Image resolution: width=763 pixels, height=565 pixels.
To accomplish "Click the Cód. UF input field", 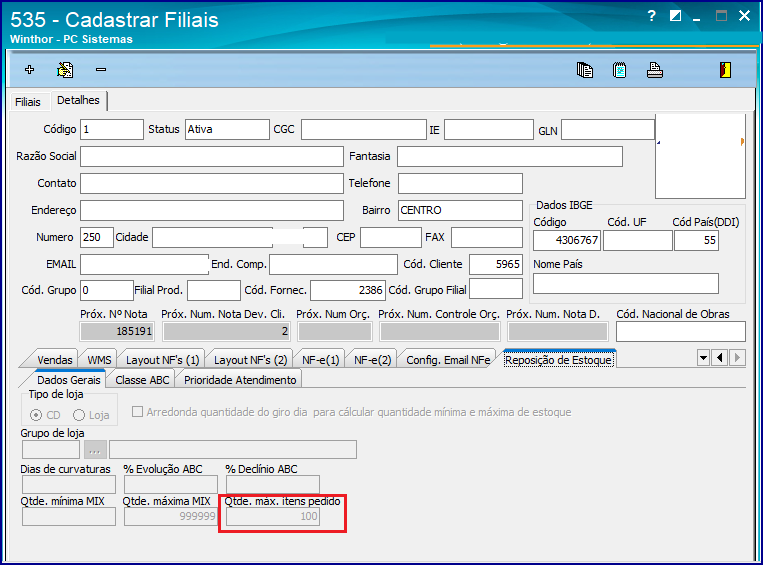I will coord(638,240).
